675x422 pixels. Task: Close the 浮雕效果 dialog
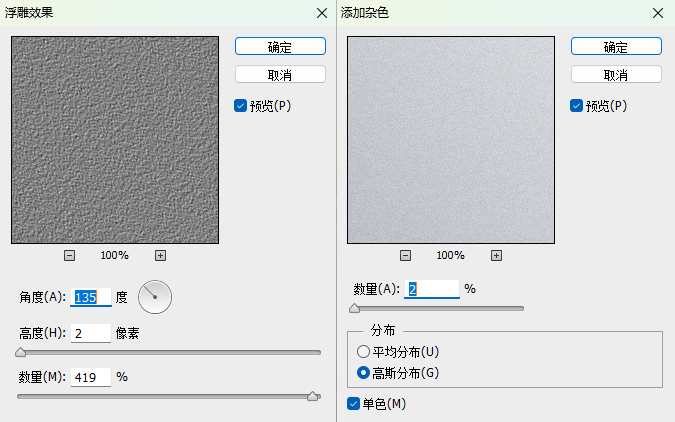tap(322, 13)
